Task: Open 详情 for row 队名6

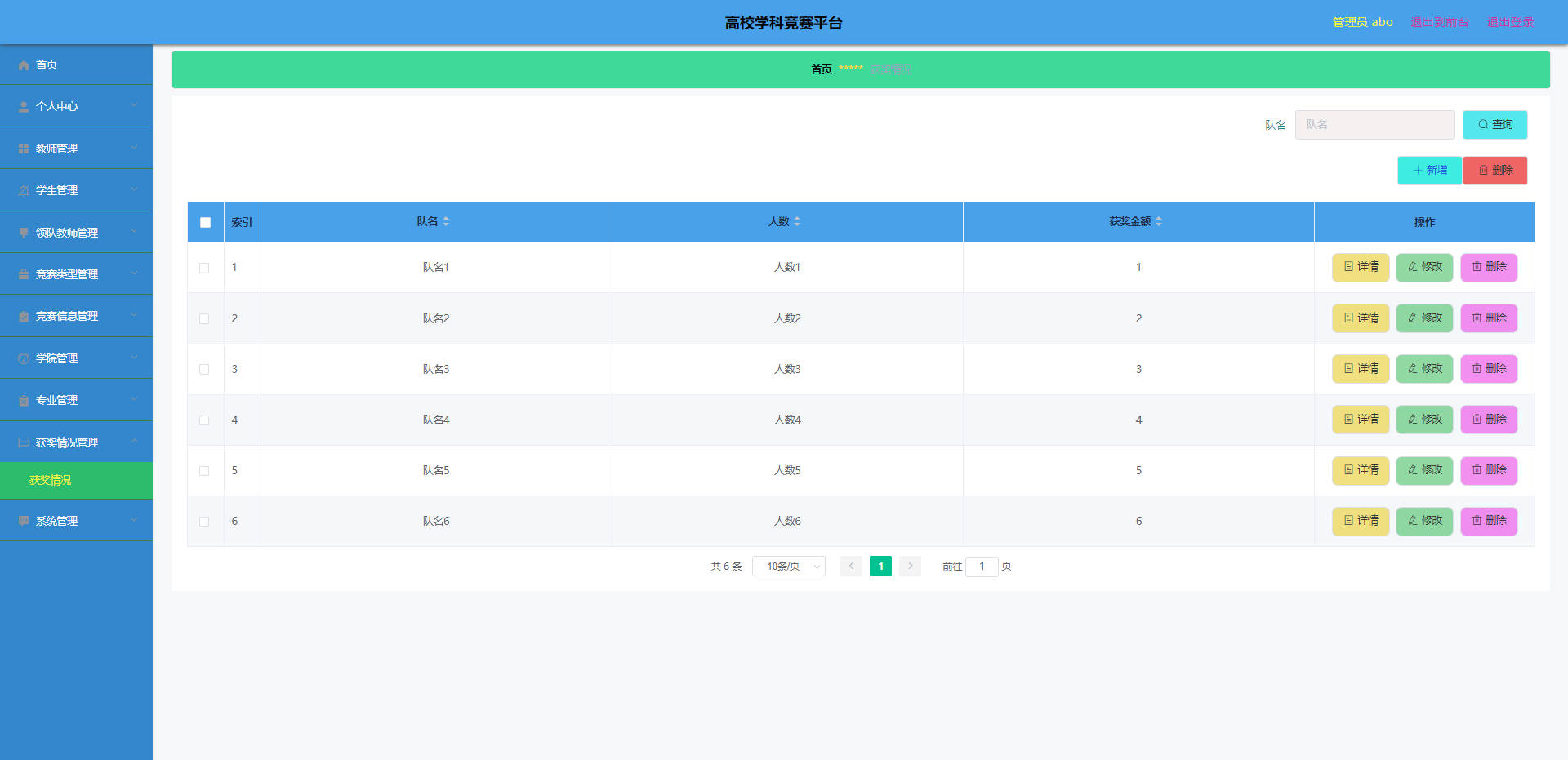Action: [1361, 521]
